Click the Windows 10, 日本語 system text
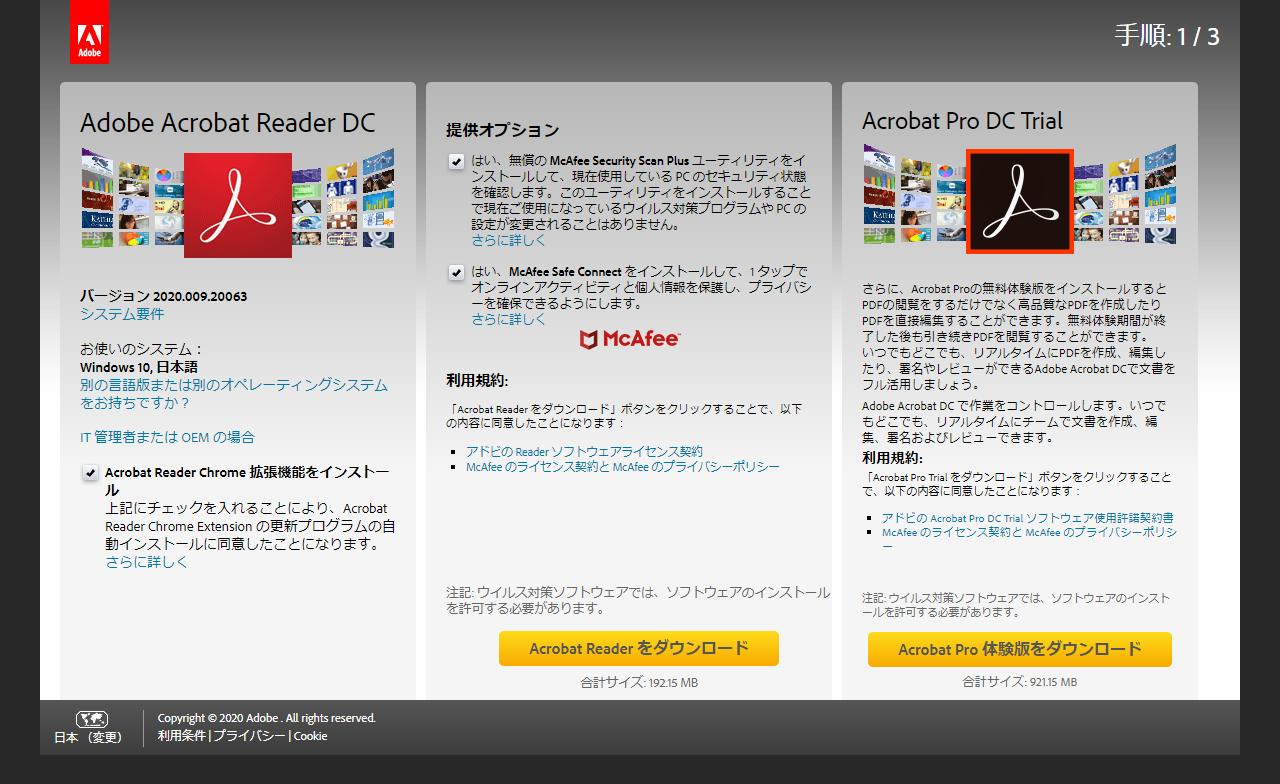This screenshot has height=784, width=1280. pos(139,367)
